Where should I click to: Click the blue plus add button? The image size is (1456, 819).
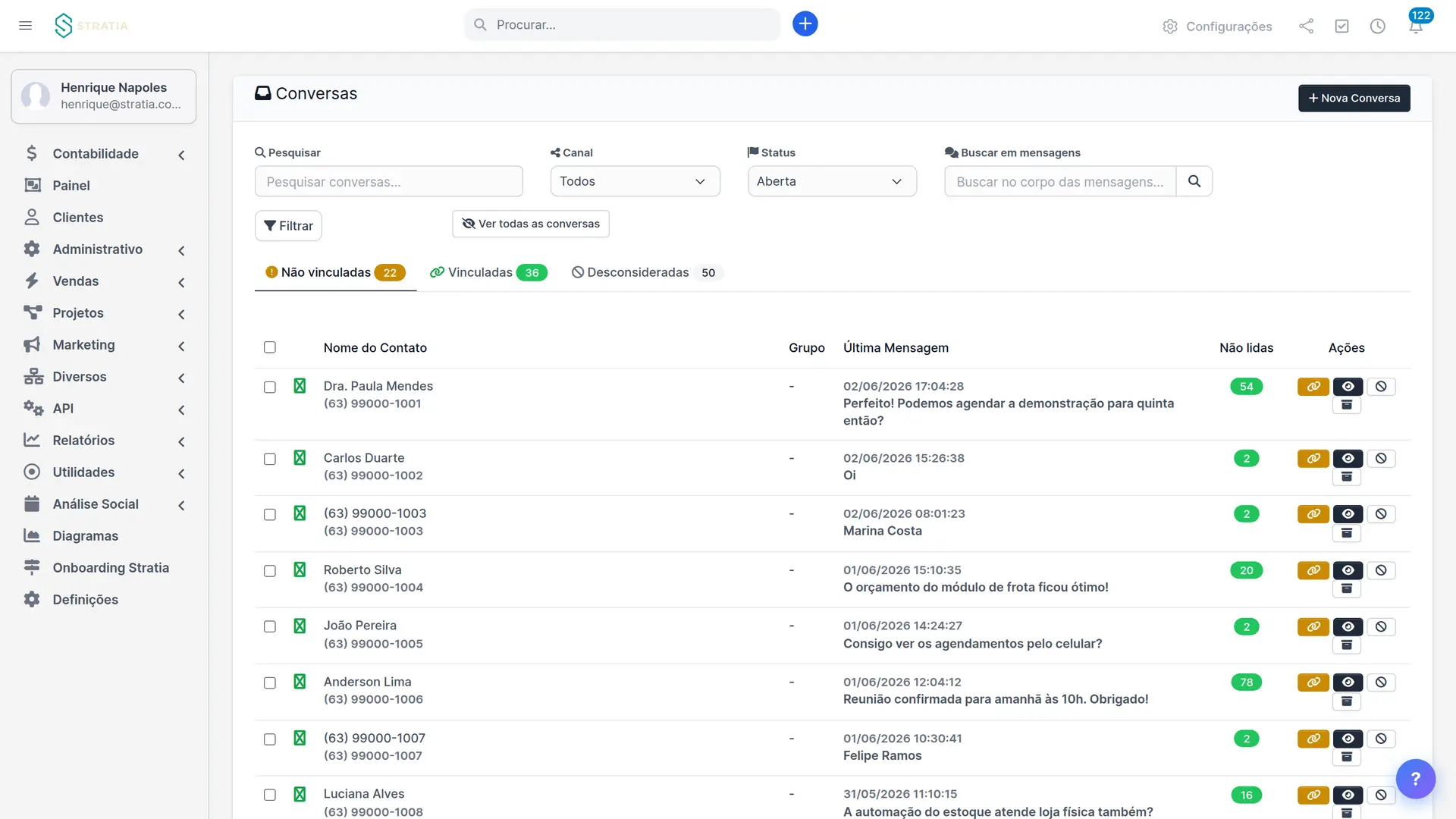click(805, 24)
